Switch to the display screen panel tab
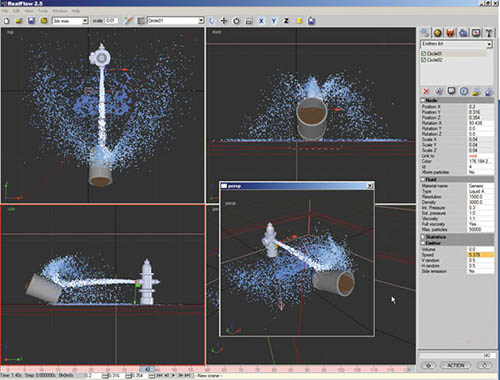This screenshot has height=380, width=500. (476, 33)
